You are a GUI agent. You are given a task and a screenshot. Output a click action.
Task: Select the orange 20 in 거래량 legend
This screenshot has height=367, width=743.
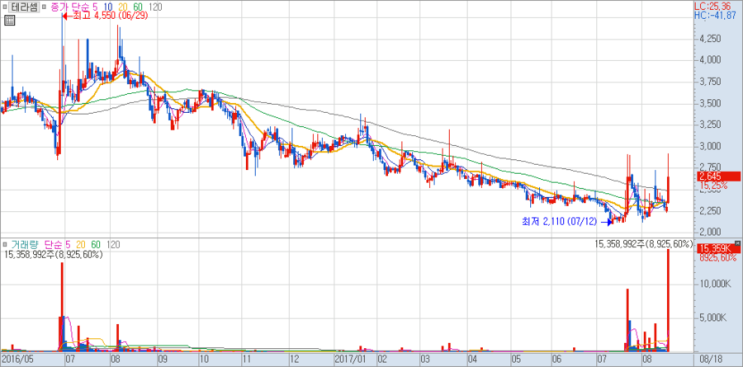[x=80, y=244]
